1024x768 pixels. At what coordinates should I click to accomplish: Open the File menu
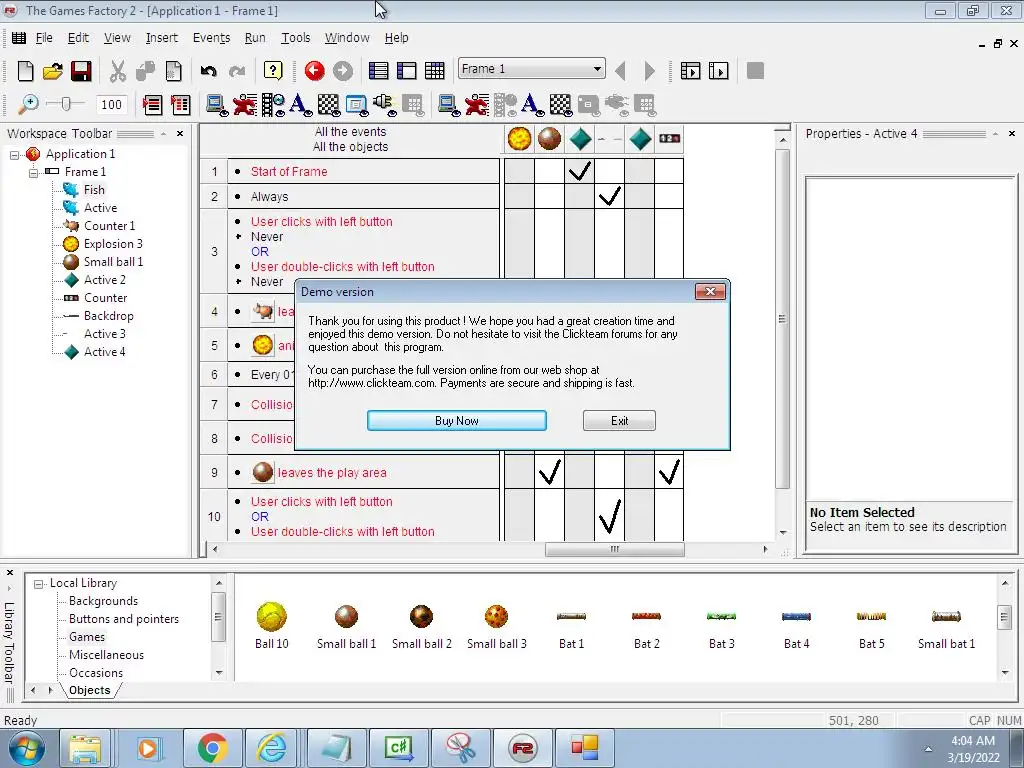[44, 38]
